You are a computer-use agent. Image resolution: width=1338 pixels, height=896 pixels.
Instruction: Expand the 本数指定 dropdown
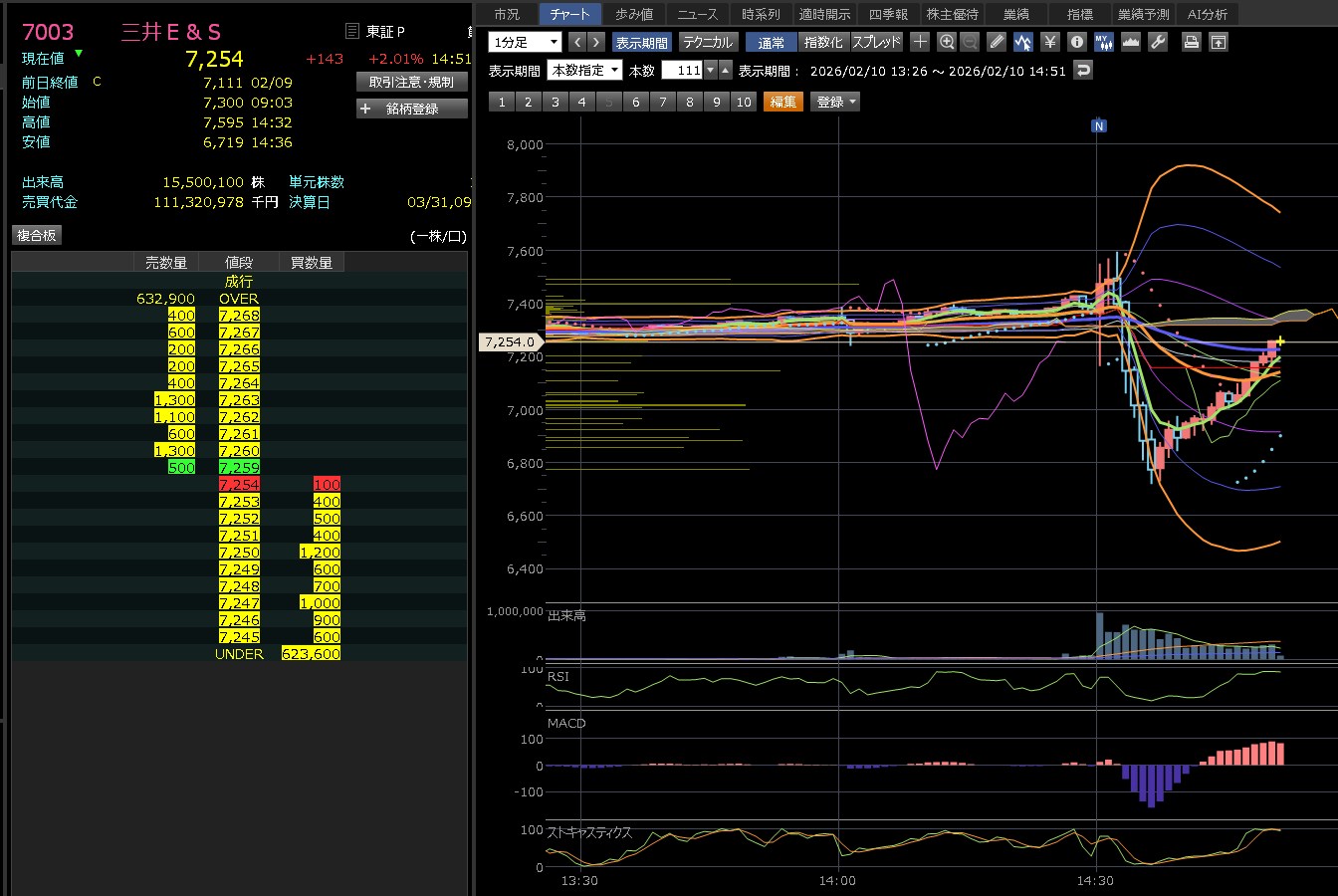(x=585, y=71)
